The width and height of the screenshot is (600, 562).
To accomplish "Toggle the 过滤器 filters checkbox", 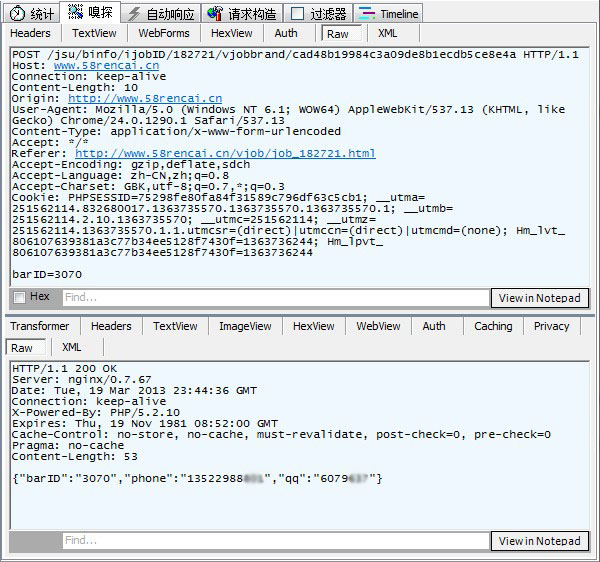I will click(x=297, y=14).
